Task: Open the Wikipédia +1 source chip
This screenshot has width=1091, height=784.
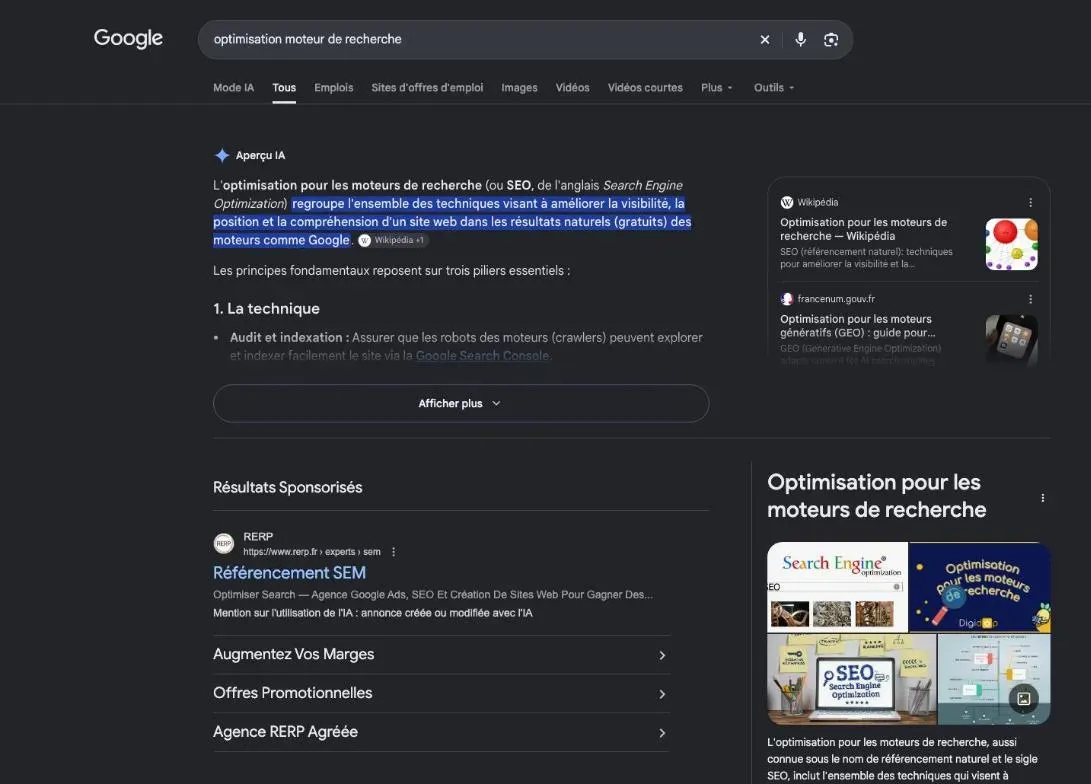Action: (393, 240)
